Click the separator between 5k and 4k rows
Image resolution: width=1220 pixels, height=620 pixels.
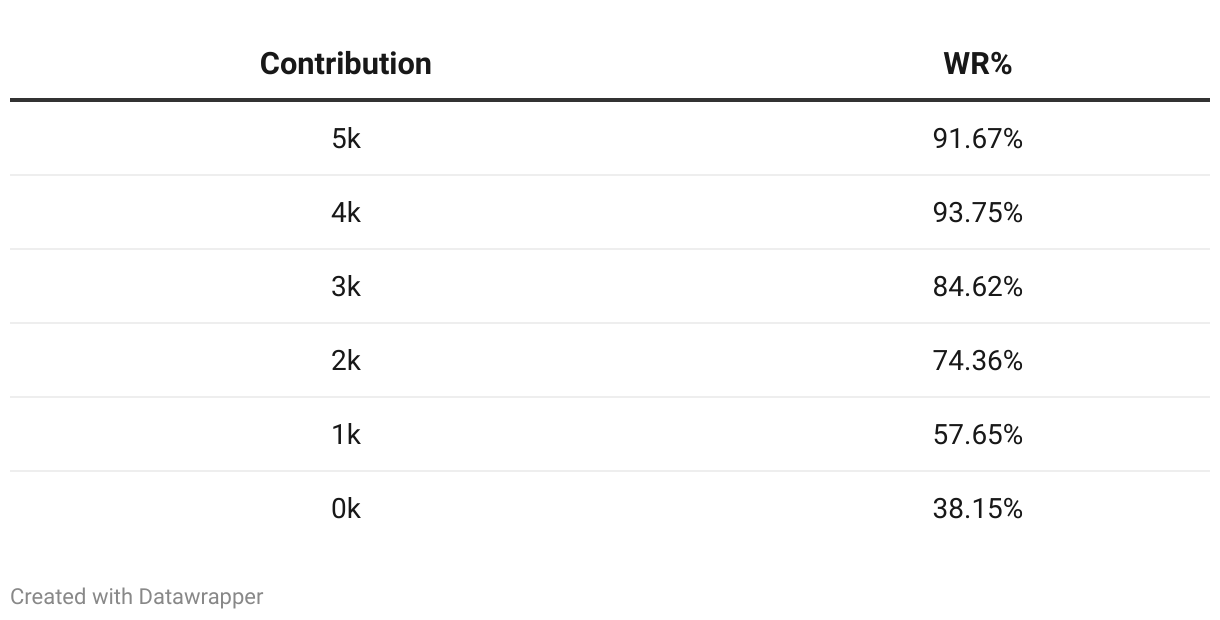point(610,176)
